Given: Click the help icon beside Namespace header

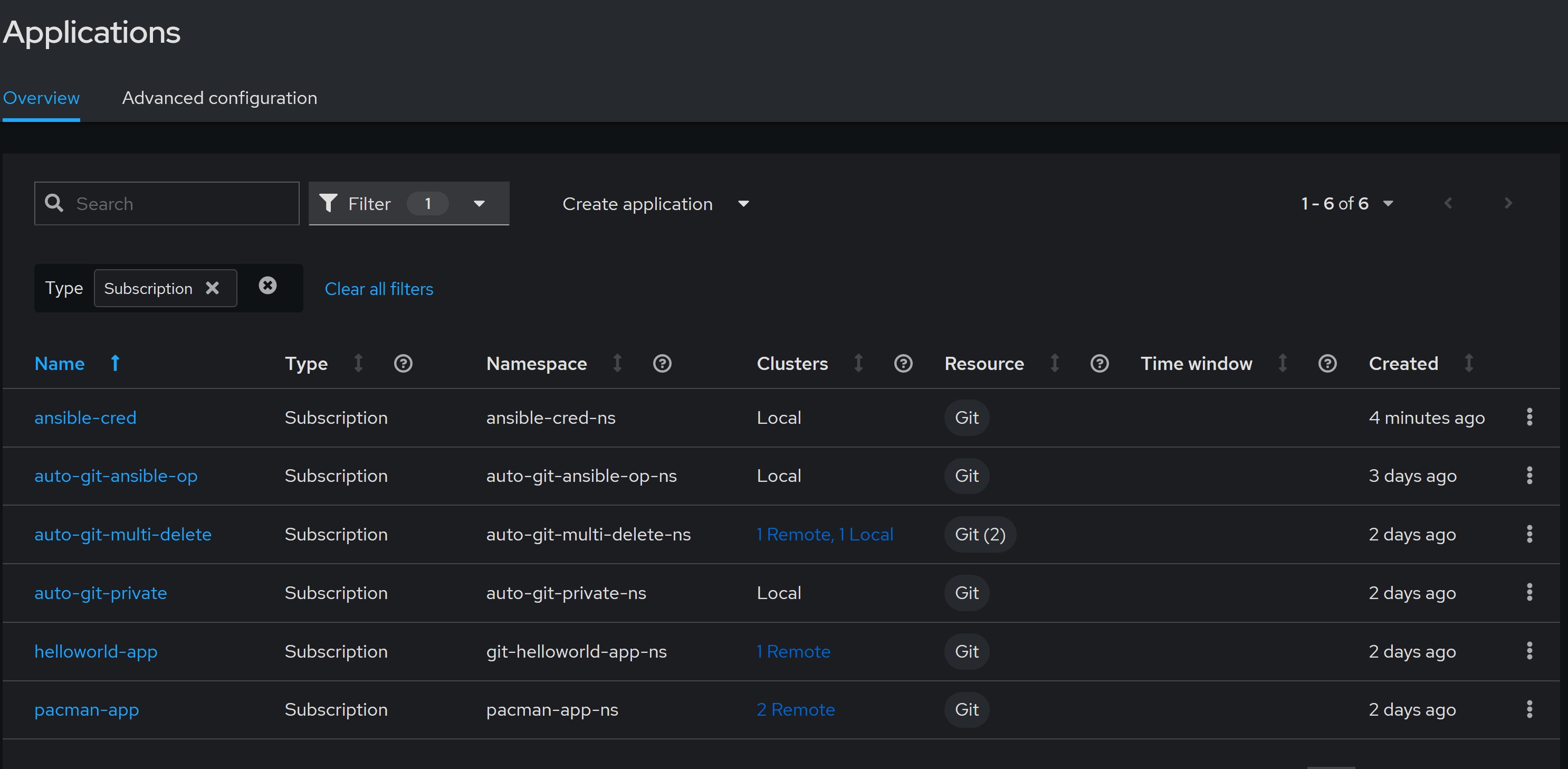Looking at the screenshot, I should tap(662, 364).
